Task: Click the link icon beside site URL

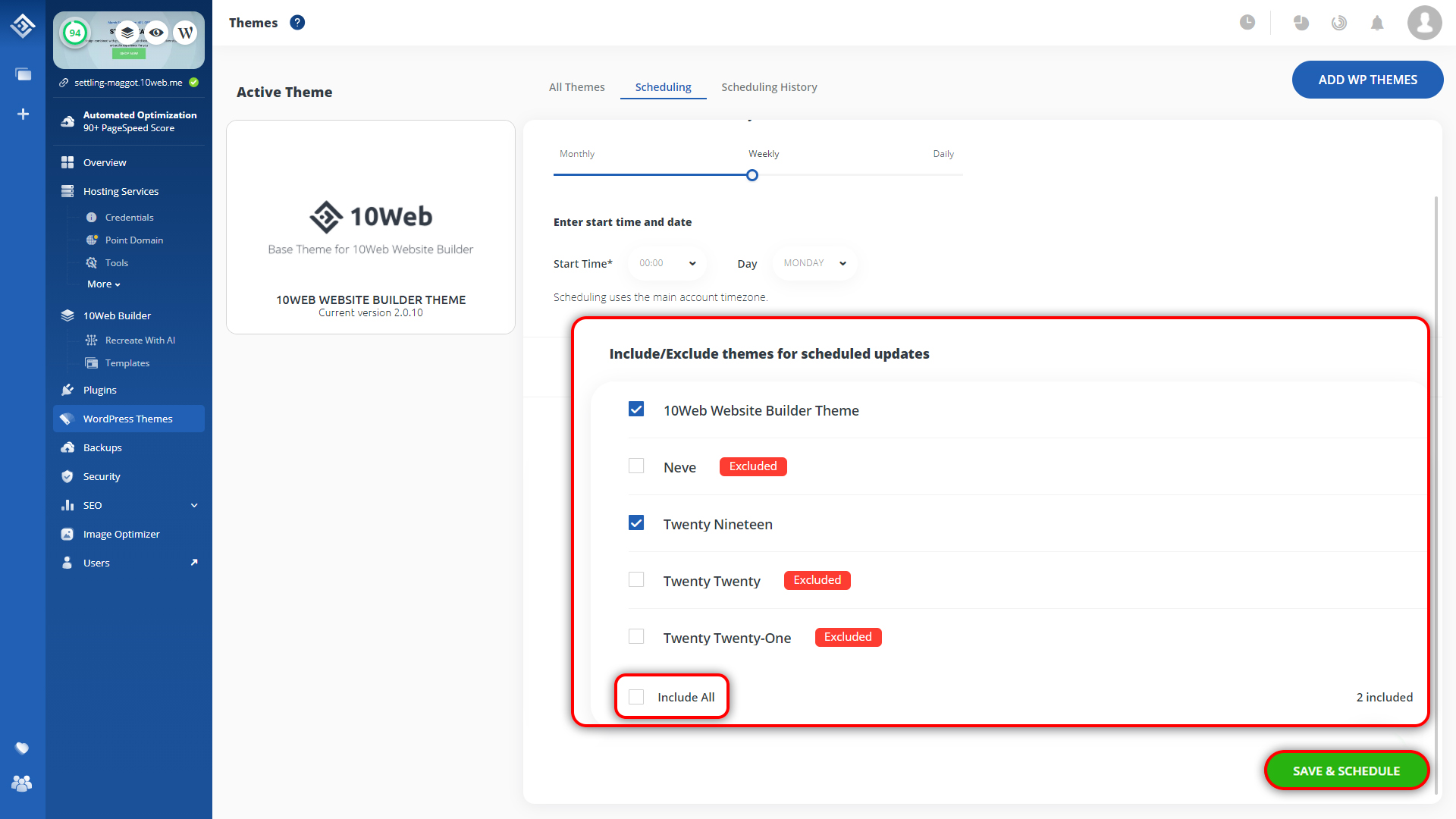Action: pos(64,83)
